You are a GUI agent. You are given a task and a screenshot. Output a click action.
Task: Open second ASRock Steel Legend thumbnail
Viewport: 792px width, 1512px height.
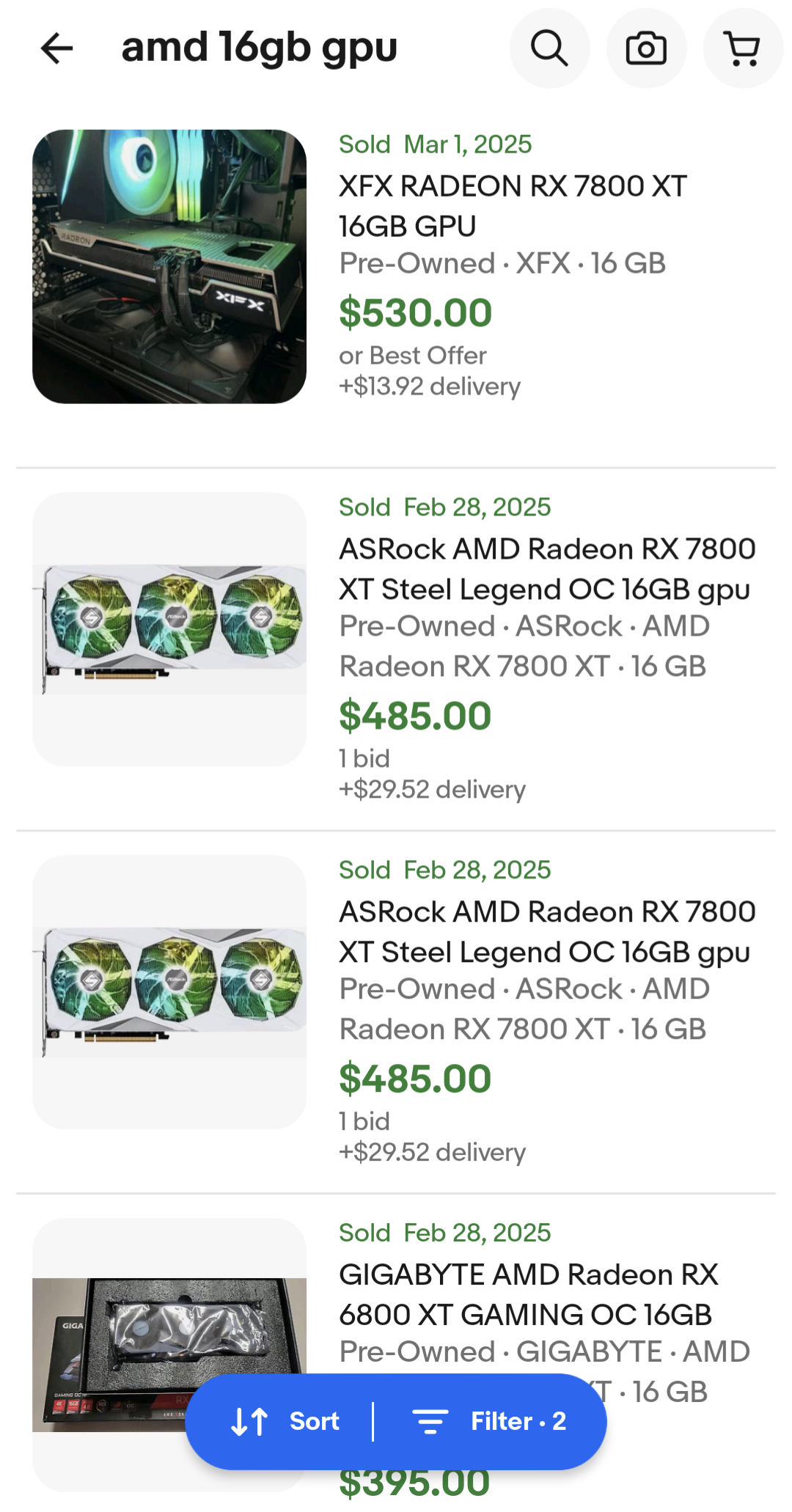169,991
